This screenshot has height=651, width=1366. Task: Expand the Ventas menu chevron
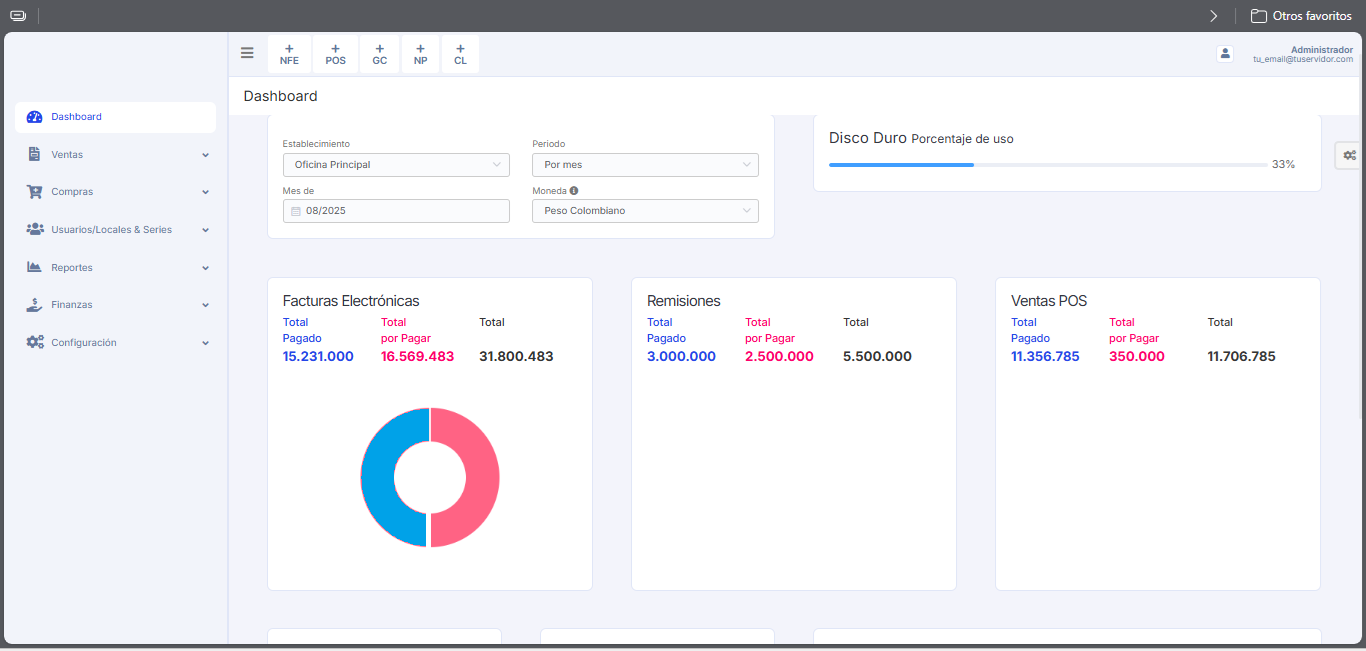tap(205, 154)
